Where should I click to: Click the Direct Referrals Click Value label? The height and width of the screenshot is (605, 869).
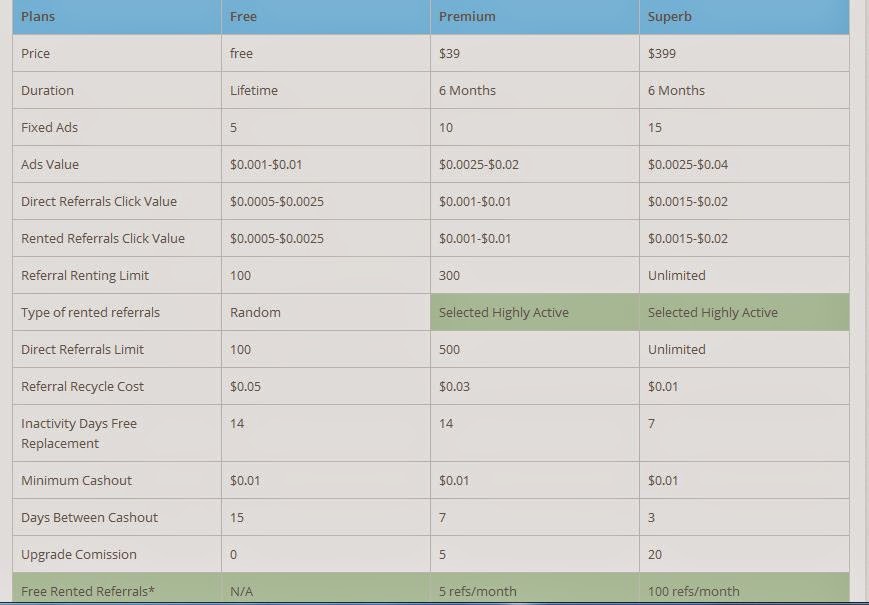99,201
